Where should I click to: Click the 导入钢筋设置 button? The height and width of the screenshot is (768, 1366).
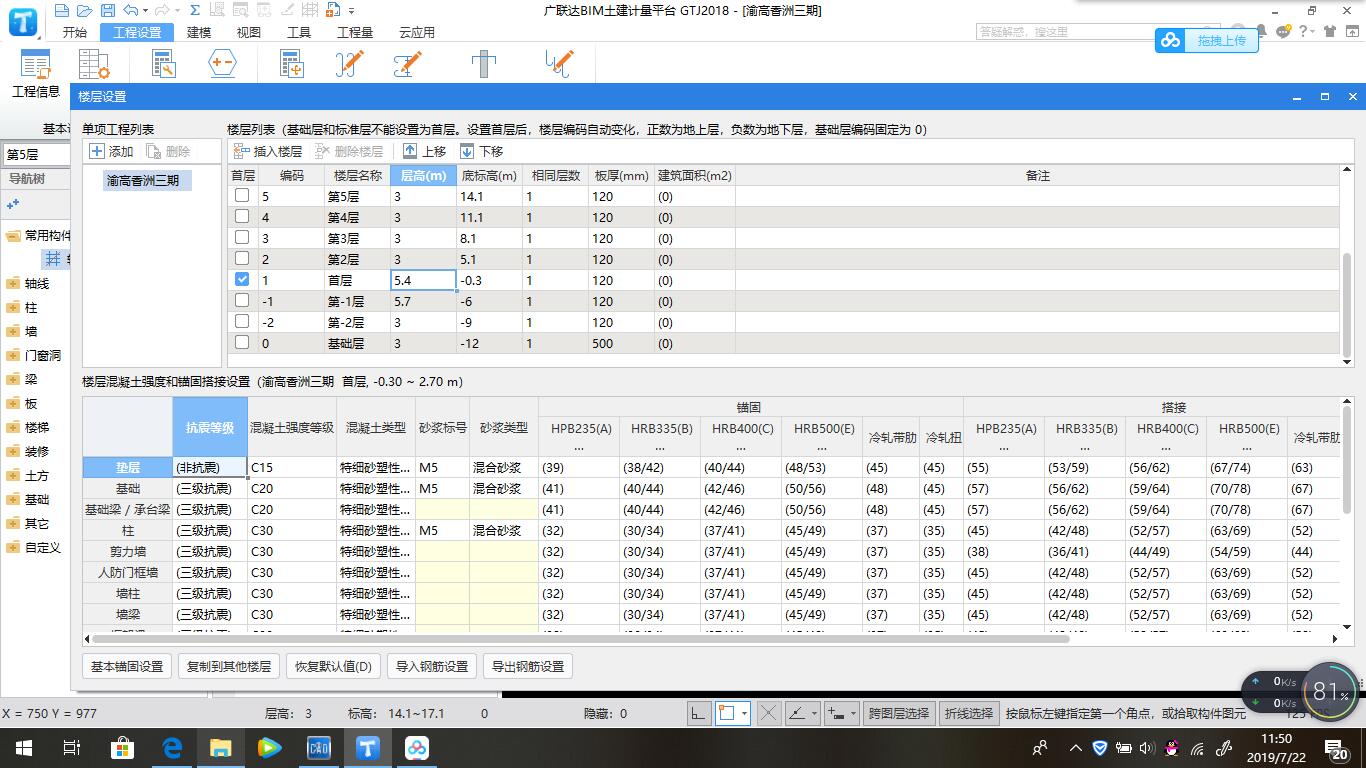coord(431,667)
